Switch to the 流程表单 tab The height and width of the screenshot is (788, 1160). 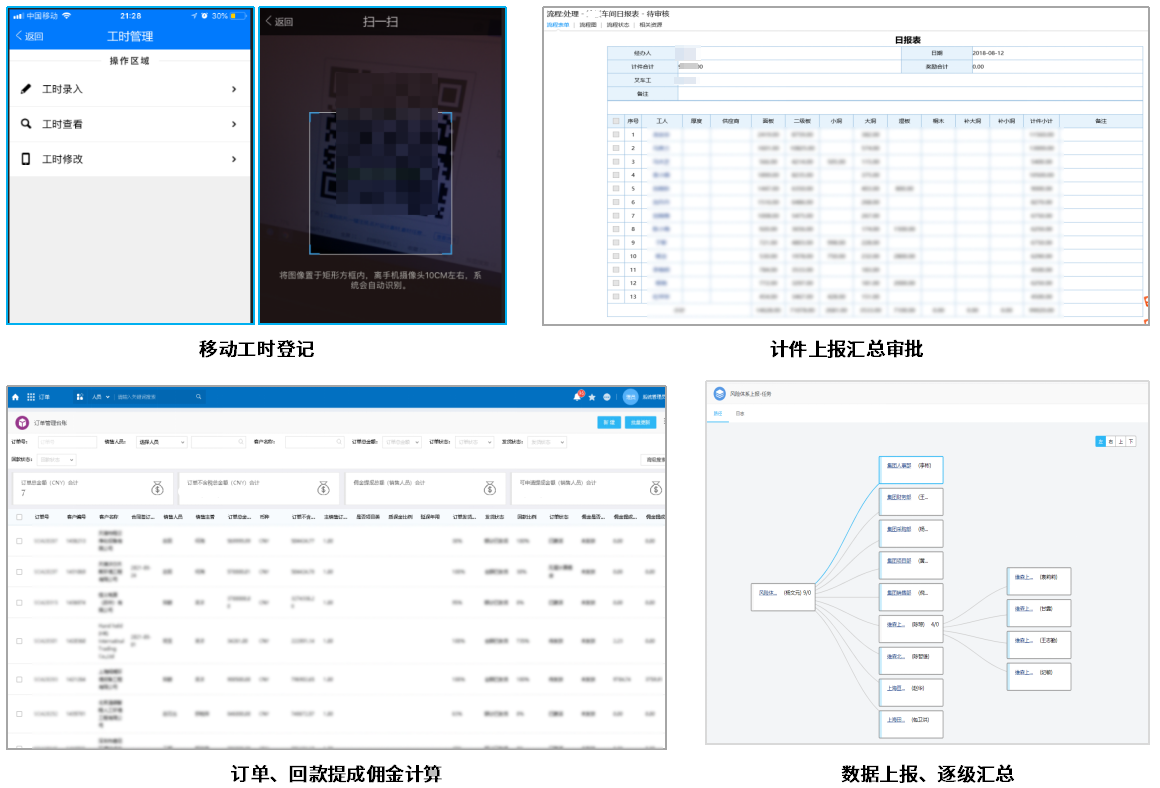(x=558, y=25)
